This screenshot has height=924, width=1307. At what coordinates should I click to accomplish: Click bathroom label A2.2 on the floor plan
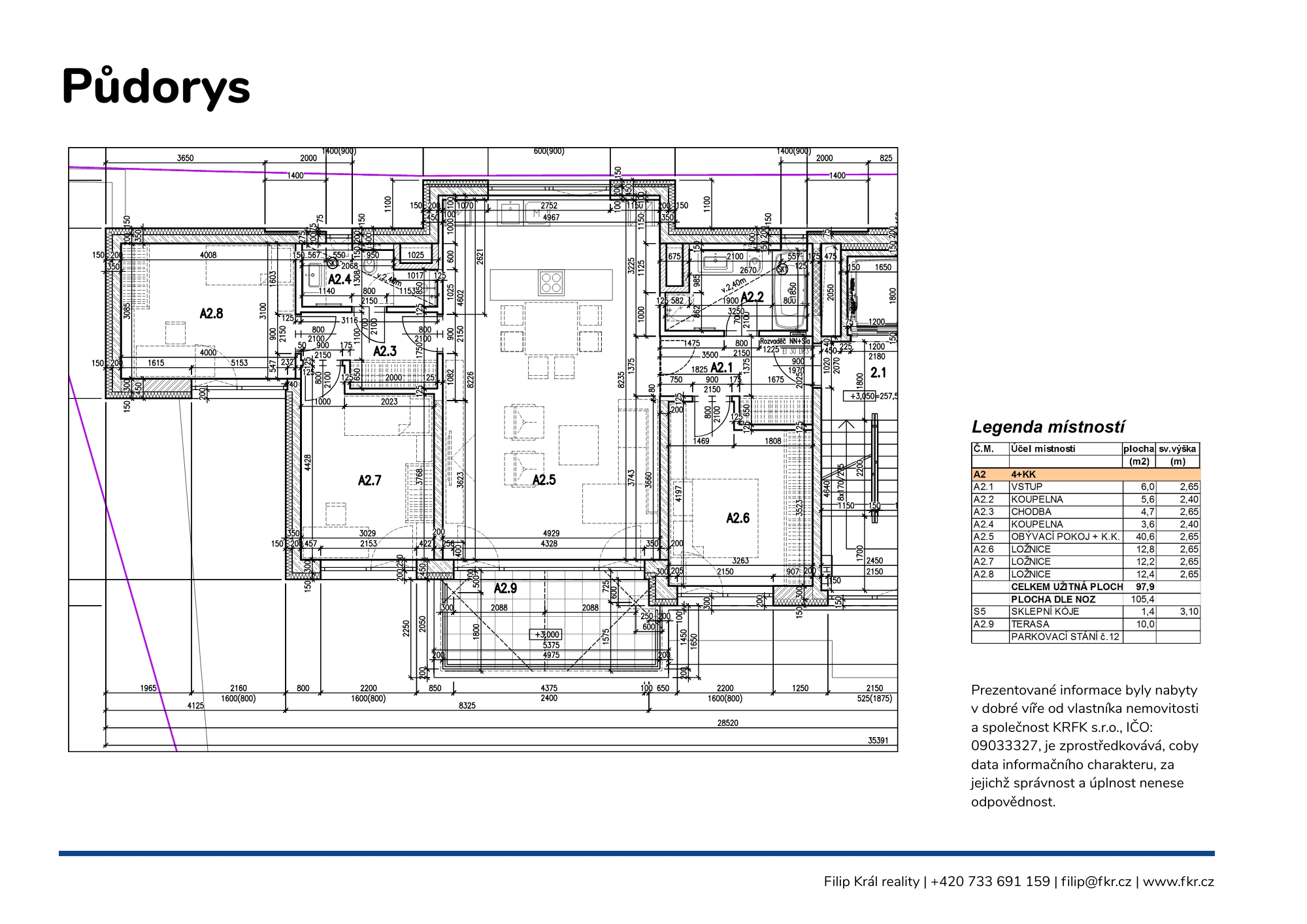752,297
